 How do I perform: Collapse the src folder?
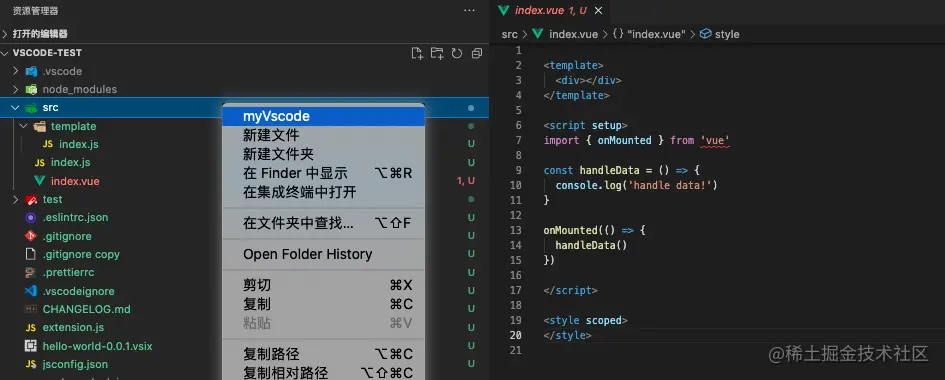16,108
